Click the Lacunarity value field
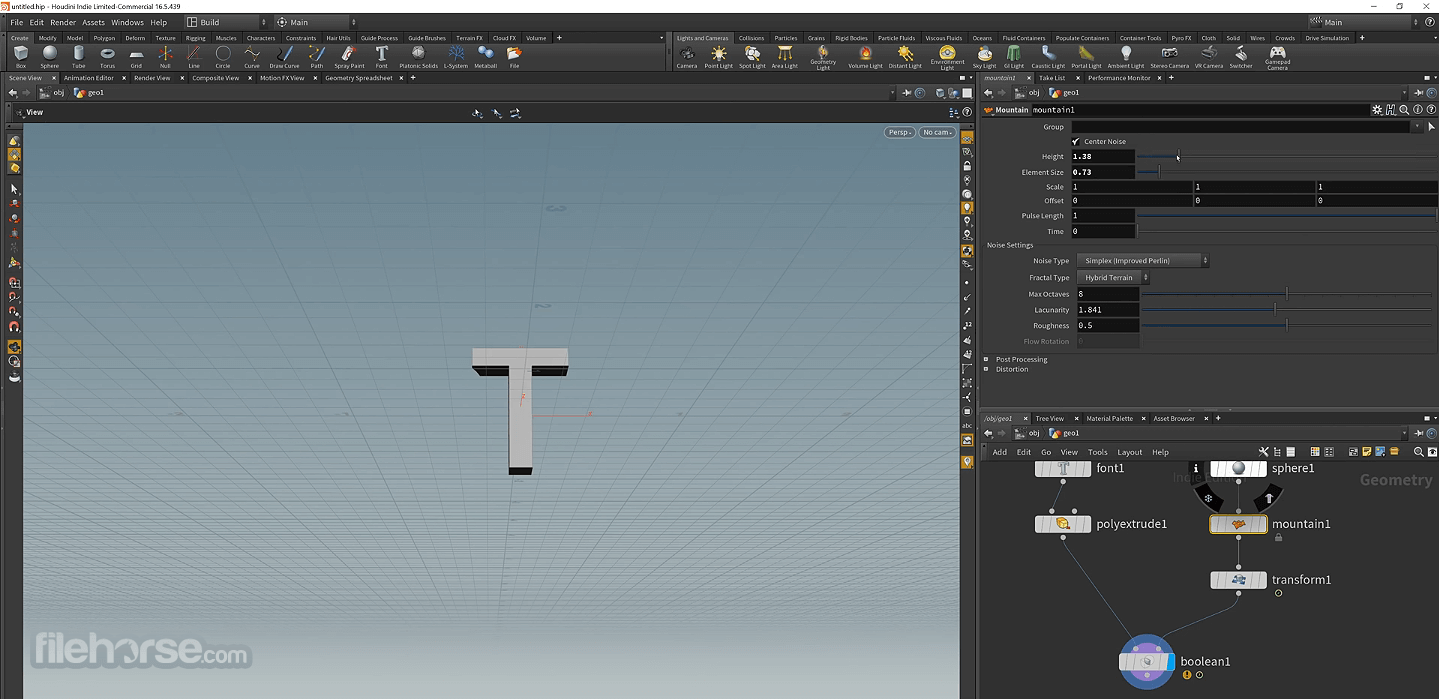This screenshot has height=699, width=1439. [1107, 310]
